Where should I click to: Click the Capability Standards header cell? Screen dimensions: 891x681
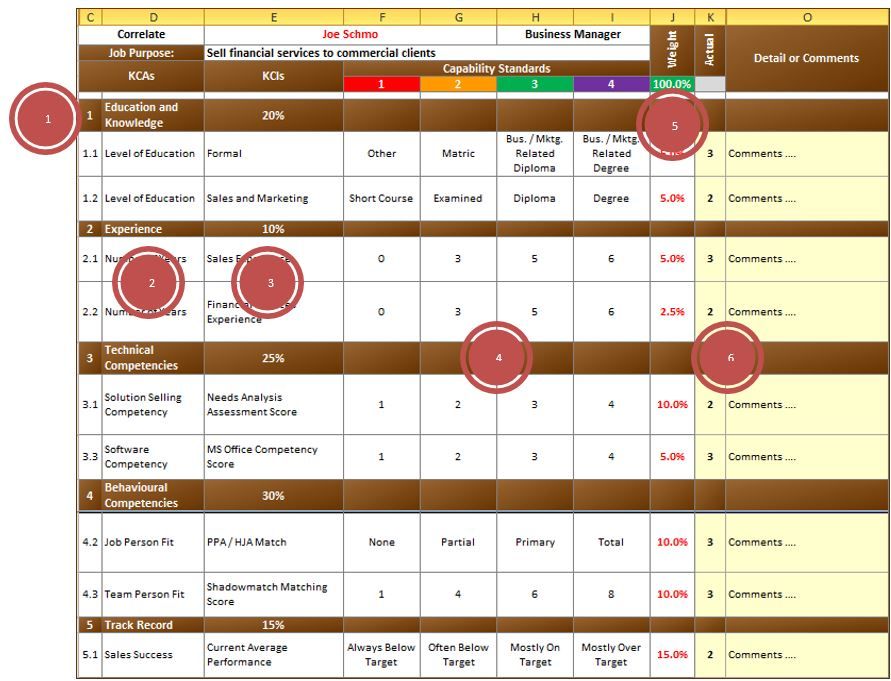496,67
